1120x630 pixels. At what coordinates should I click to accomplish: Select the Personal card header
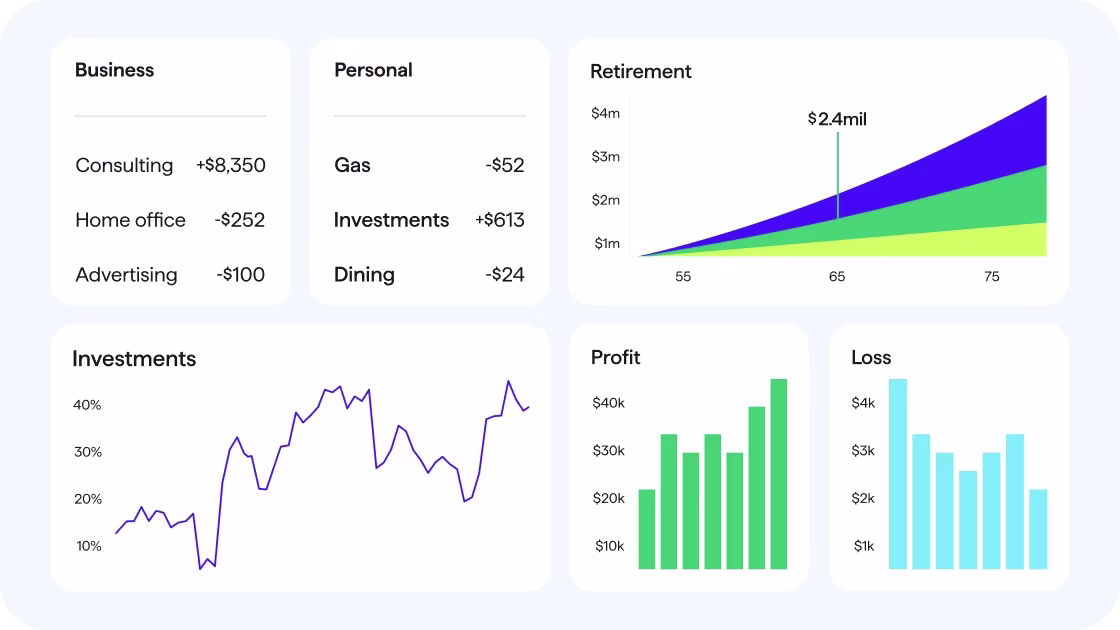[373, 70]
